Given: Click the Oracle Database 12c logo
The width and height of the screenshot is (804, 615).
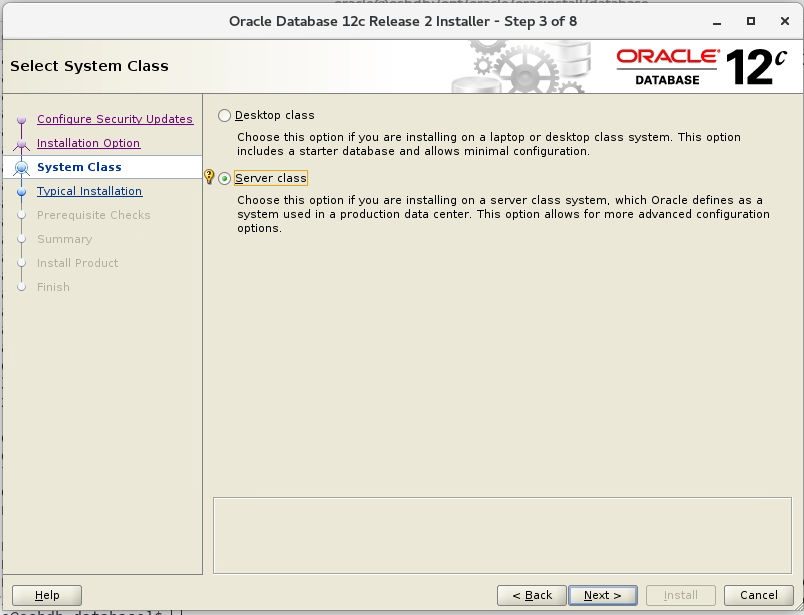Looking at the screenshot, I should (701, 67).
